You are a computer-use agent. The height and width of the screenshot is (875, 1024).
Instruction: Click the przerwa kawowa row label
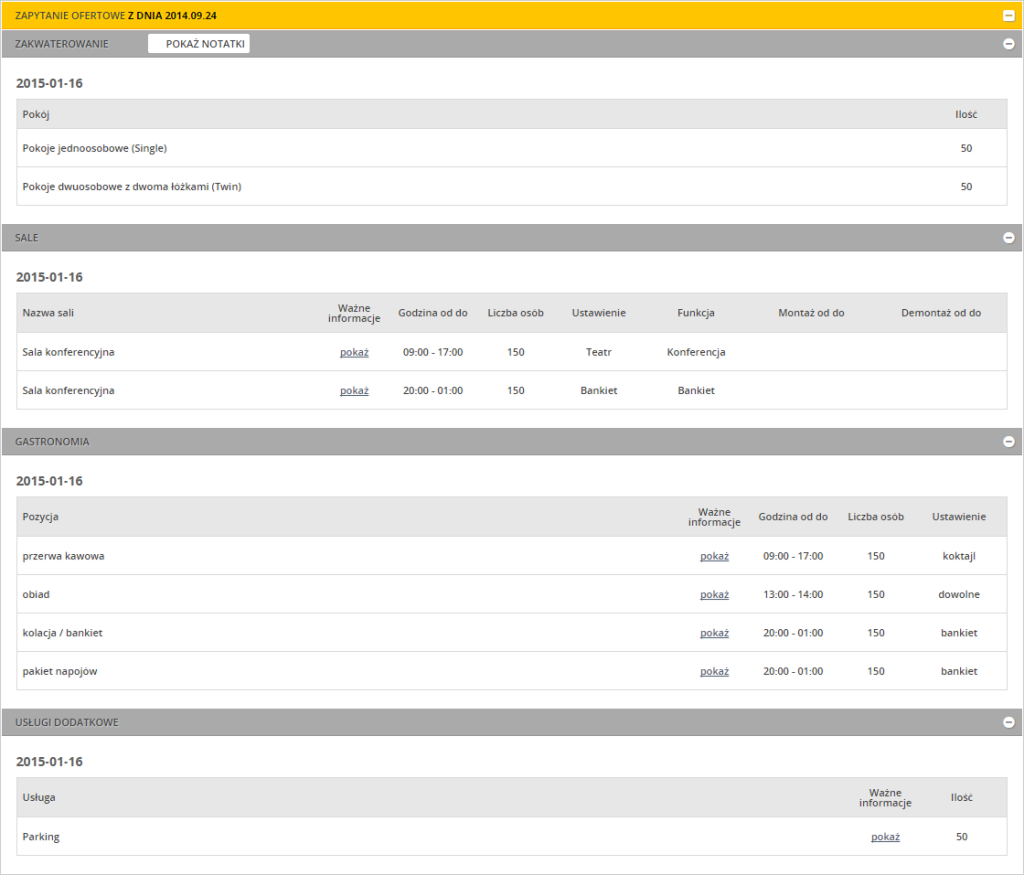point(63,556)
